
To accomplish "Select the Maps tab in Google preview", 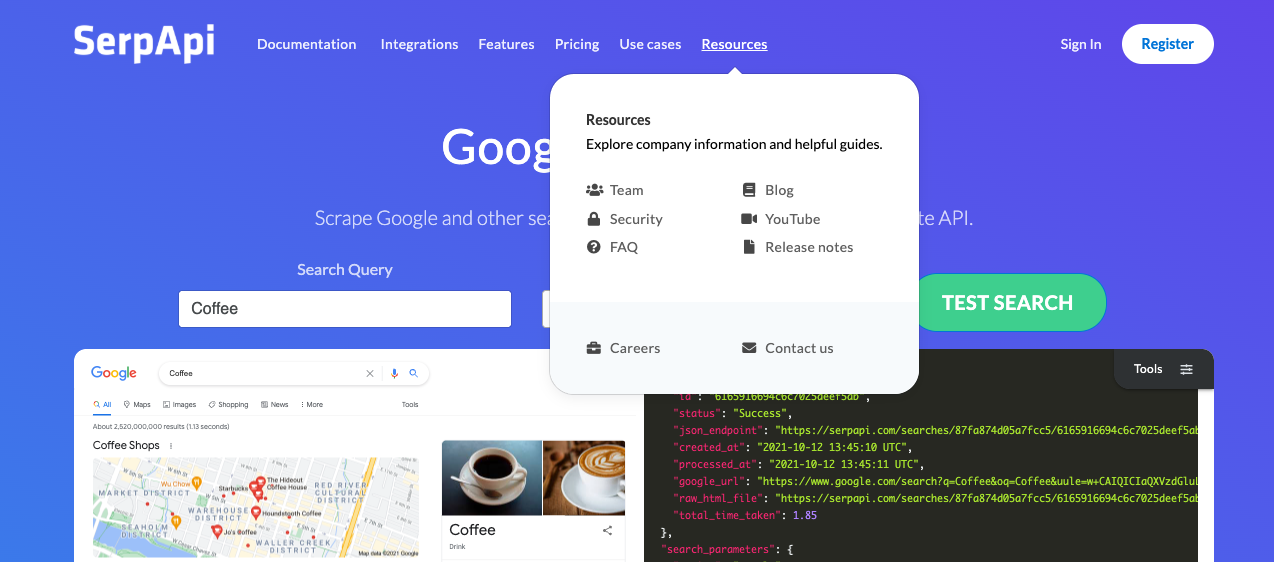I will tap(137, 405).
